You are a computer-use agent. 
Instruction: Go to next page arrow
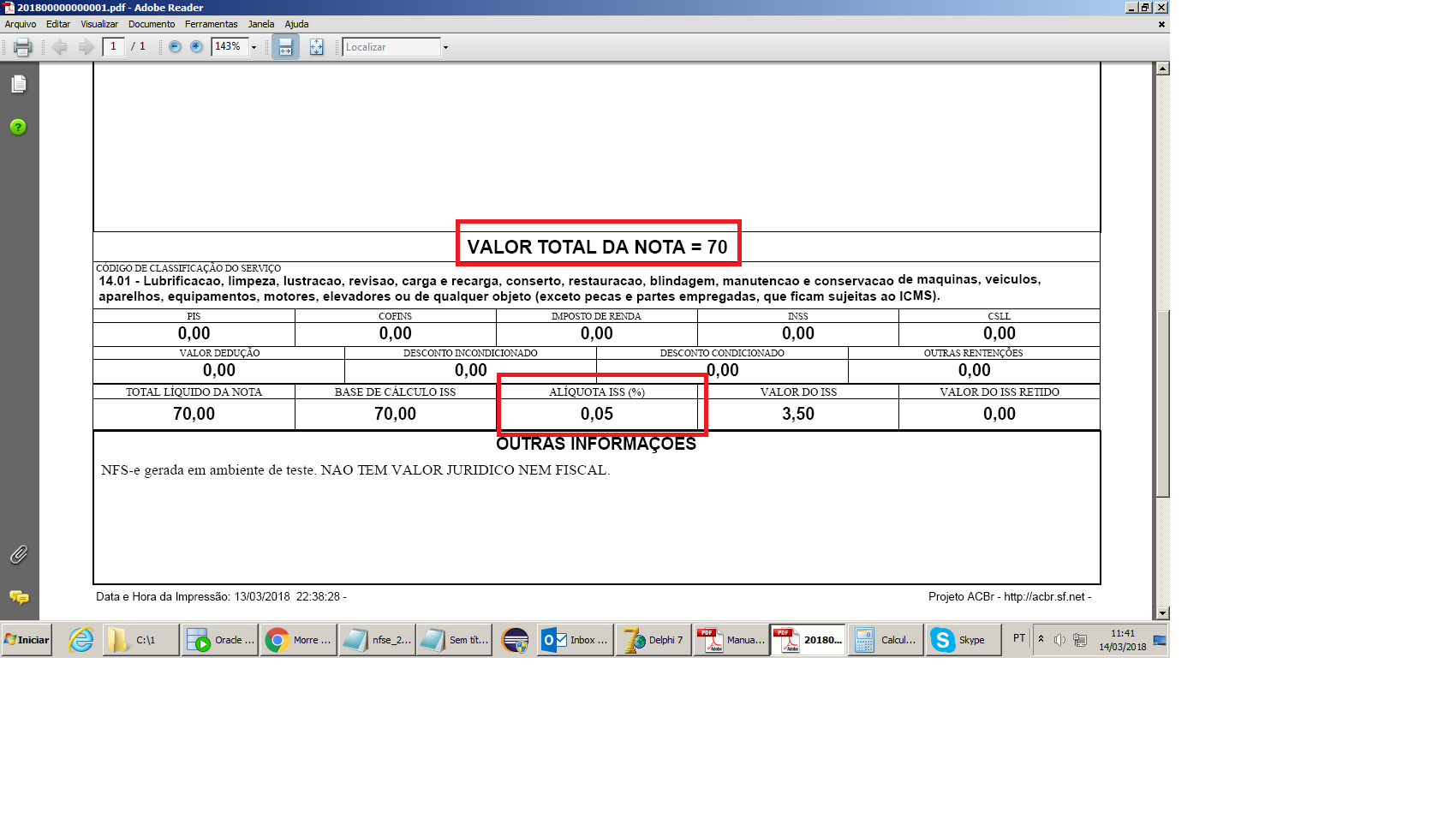86,47
